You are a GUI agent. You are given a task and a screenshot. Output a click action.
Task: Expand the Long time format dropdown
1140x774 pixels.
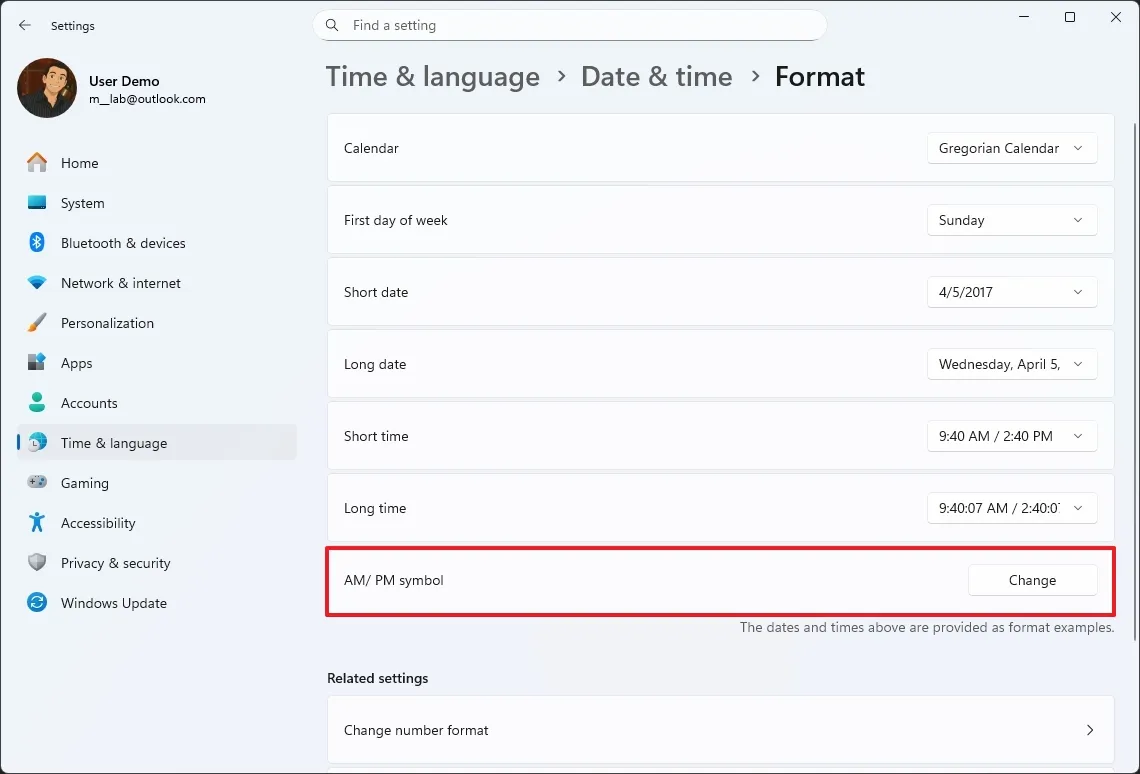point(1012,508)
